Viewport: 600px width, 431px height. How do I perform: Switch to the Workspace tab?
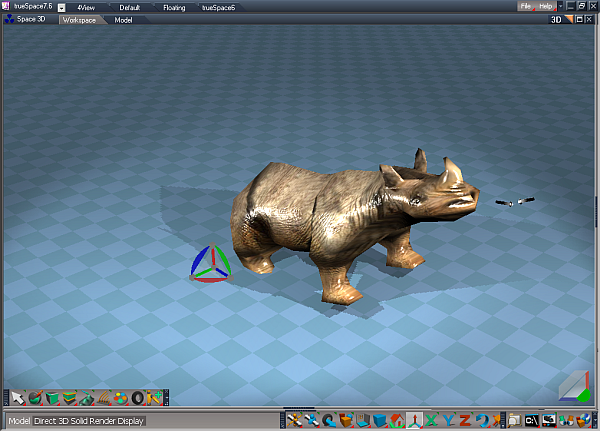pos(79,20)
